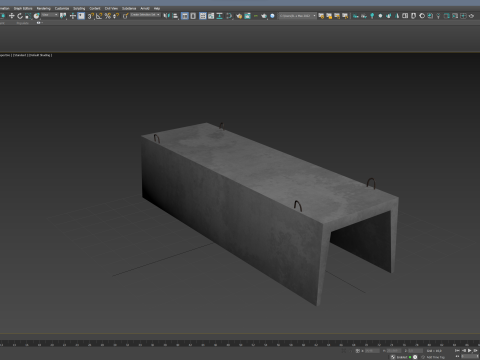Toggle Absolute Mode Transform Type-In
480x360 pixels.
(x=358, y=351)
